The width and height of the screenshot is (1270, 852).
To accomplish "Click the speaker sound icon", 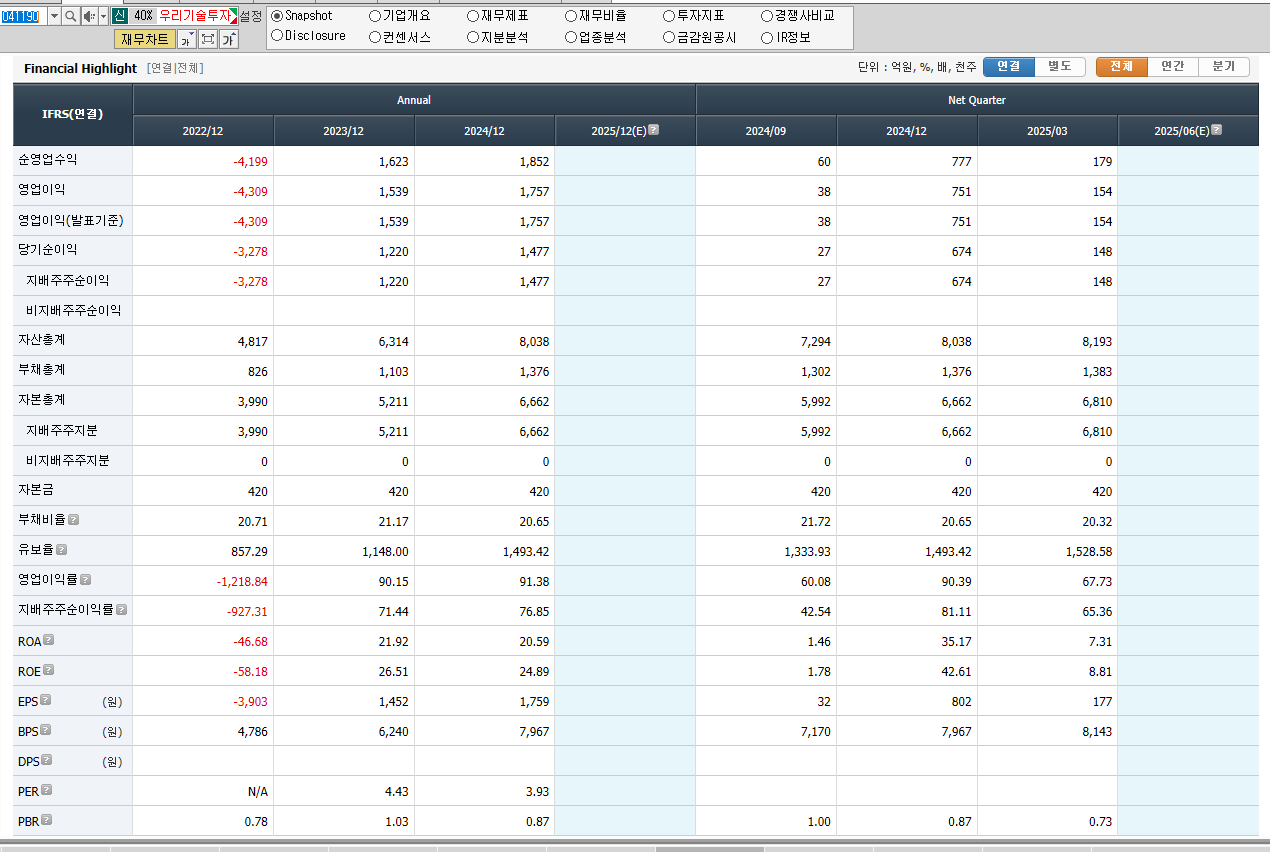I will (88, 16).
